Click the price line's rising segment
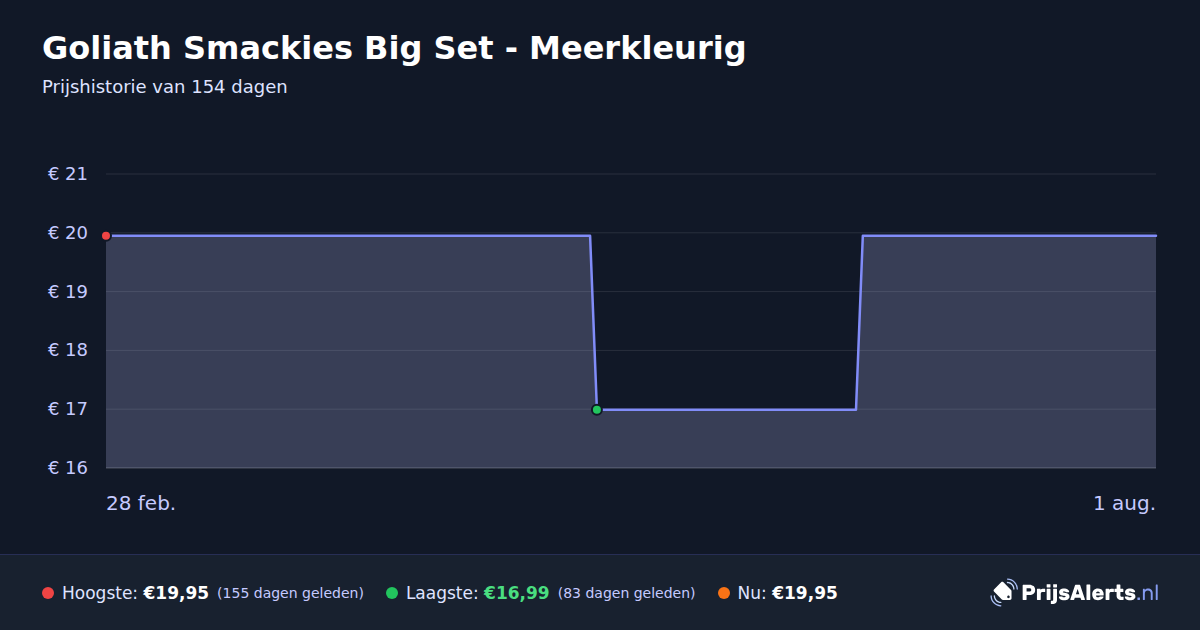This screenshot has height=630, width=1200. 859,322
